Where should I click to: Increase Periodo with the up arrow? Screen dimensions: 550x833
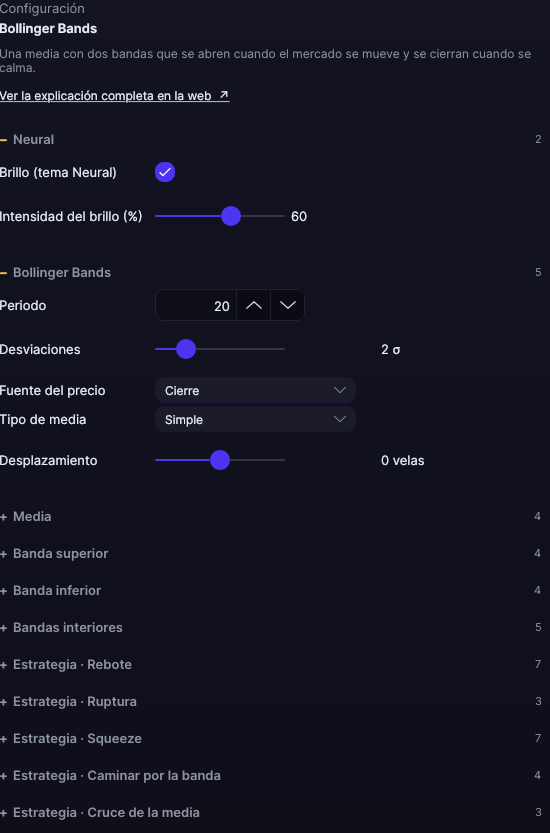click(x=253, y=305)
